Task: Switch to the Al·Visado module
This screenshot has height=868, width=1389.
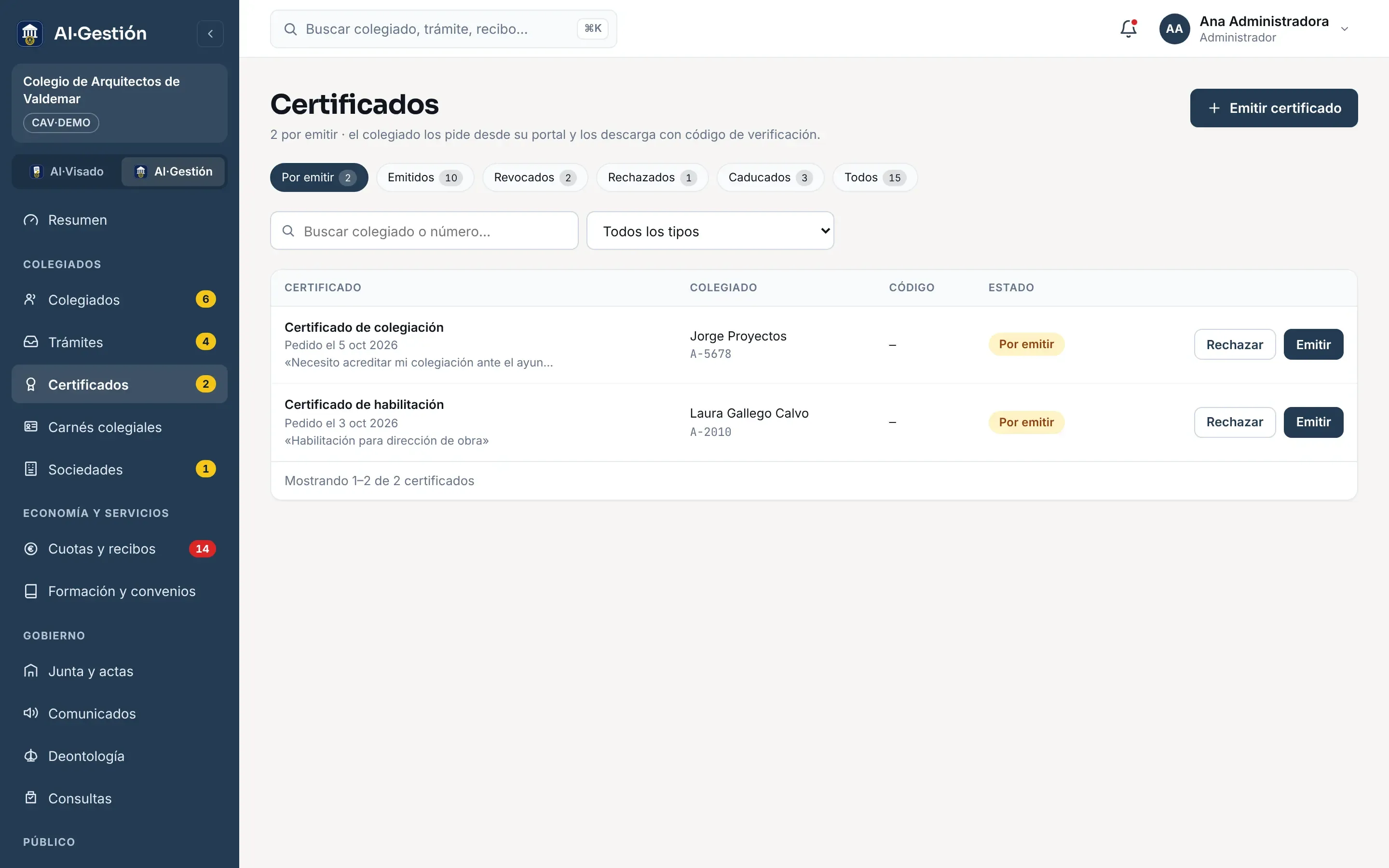Action: coord(67,172)
